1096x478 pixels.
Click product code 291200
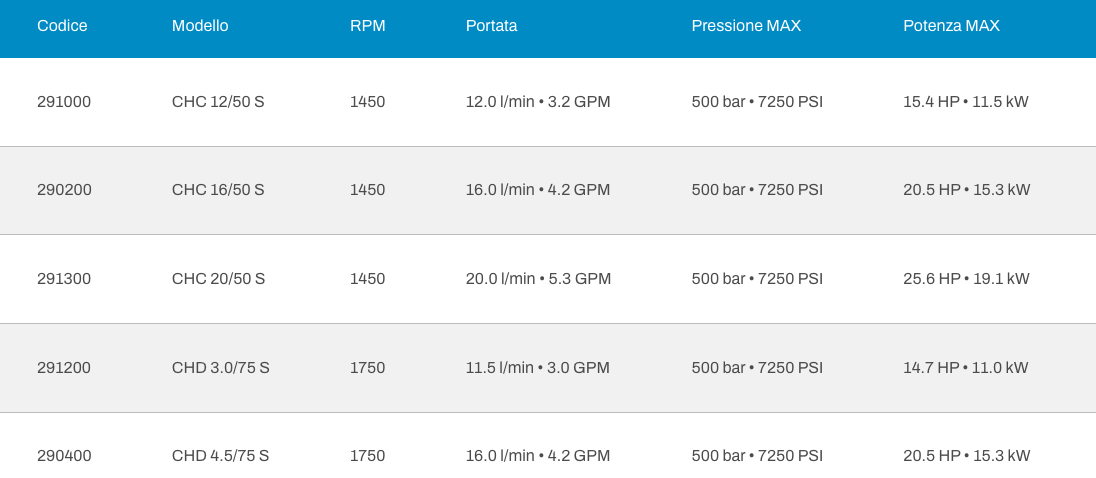pos(64,368)
